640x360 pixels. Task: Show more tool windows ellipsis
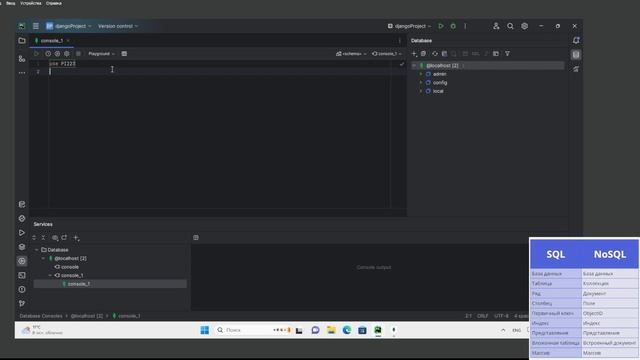(22, 73)
